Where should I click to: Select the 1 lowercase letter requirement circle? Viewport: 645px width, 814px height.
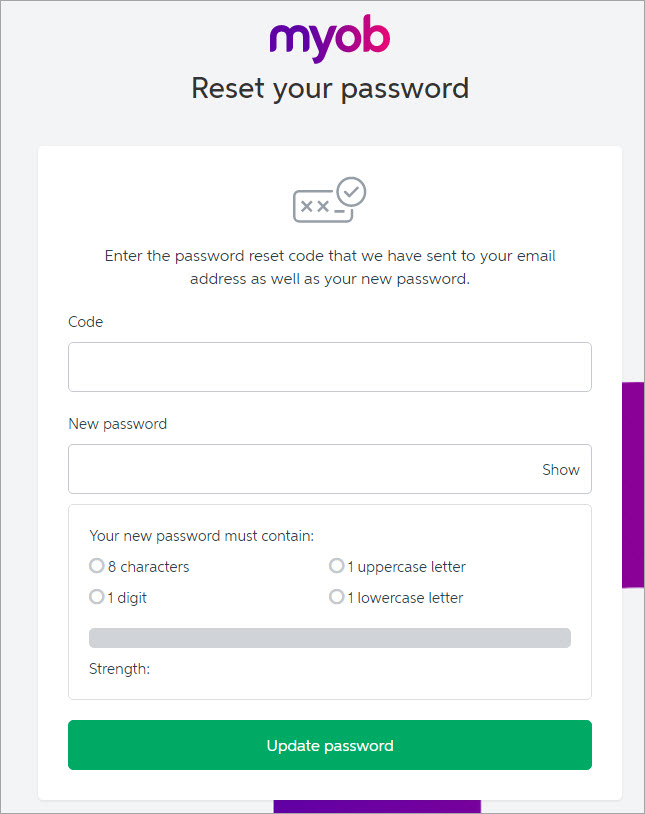(x=337, y=597)
